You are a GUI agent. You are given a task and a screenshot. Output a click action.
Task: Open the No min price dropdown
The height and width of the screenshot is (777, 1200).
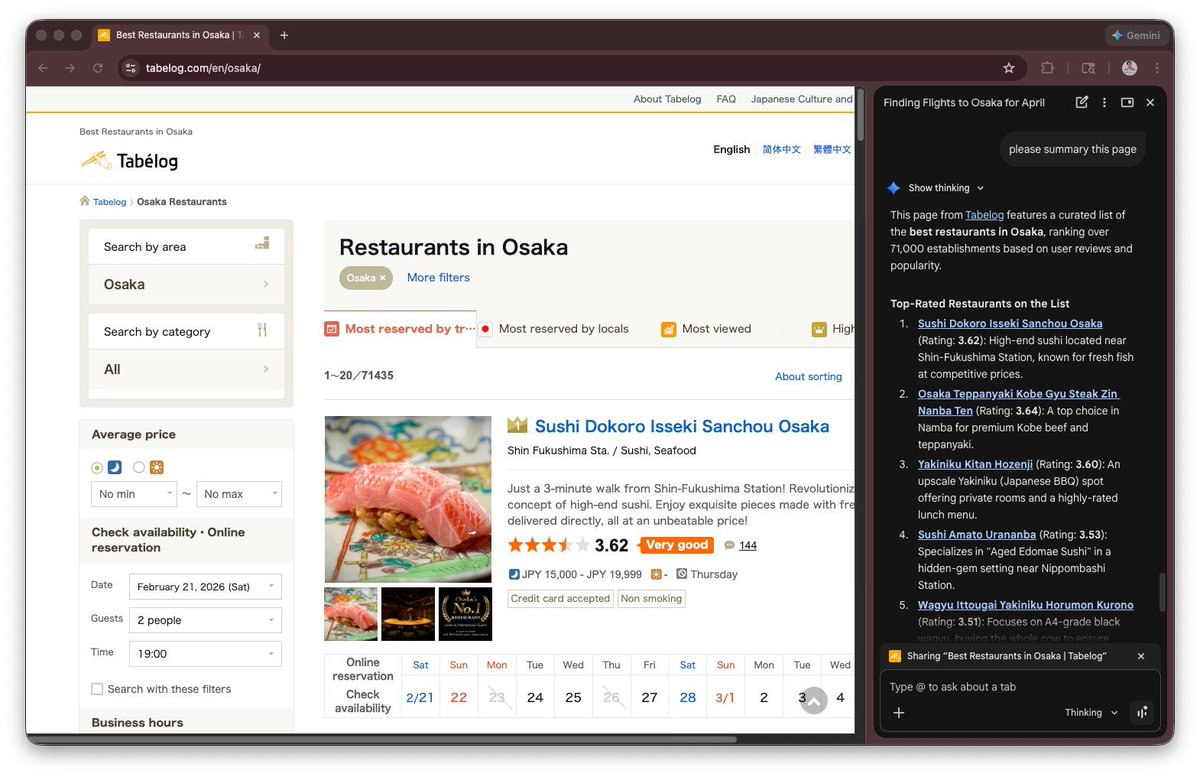point(134,494)
